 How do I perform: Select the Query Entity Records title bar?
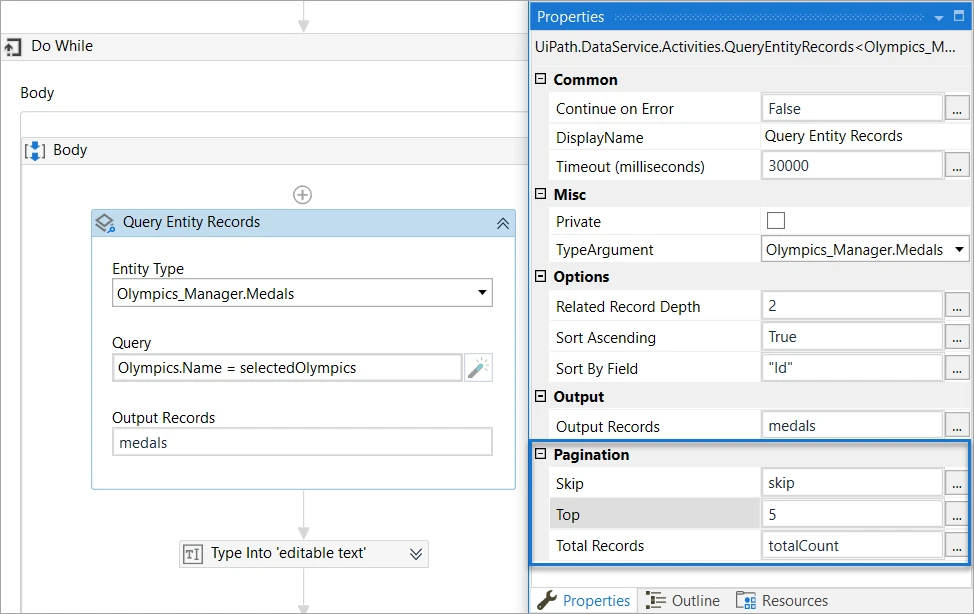304,223
